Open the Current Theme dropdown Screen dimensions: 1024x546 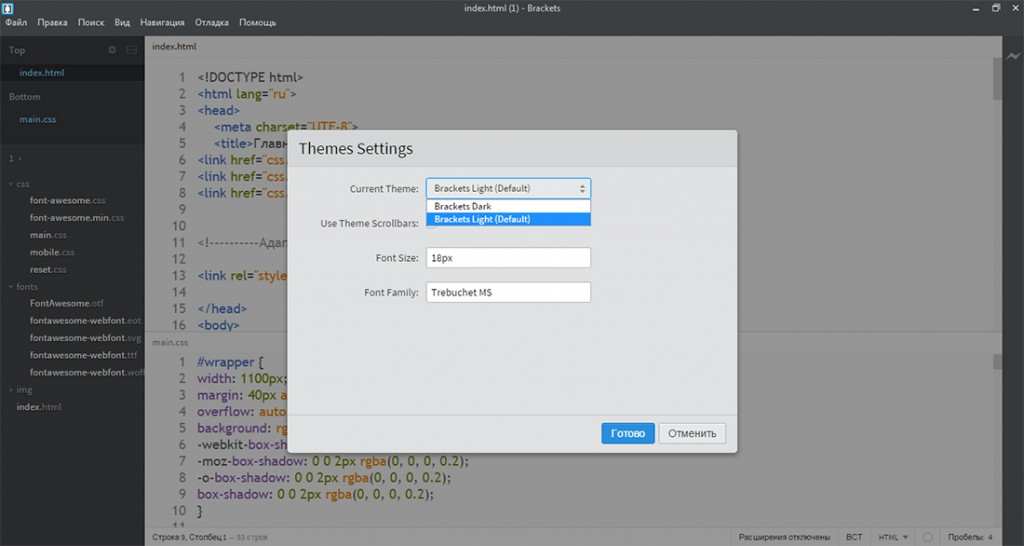point(508,188)
